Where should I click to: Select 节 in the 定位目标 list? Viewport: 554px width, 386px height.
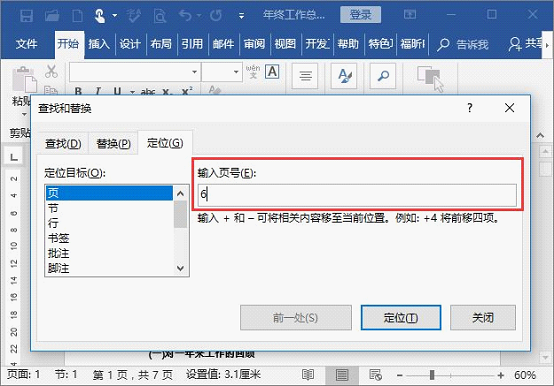[109, 208]
